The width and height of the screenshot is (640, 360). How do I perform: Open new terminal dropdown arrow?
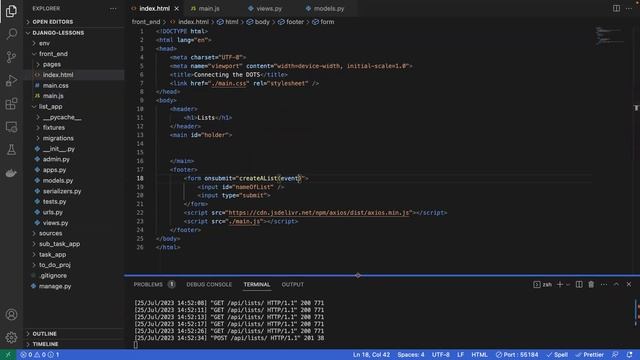point(568,284)
